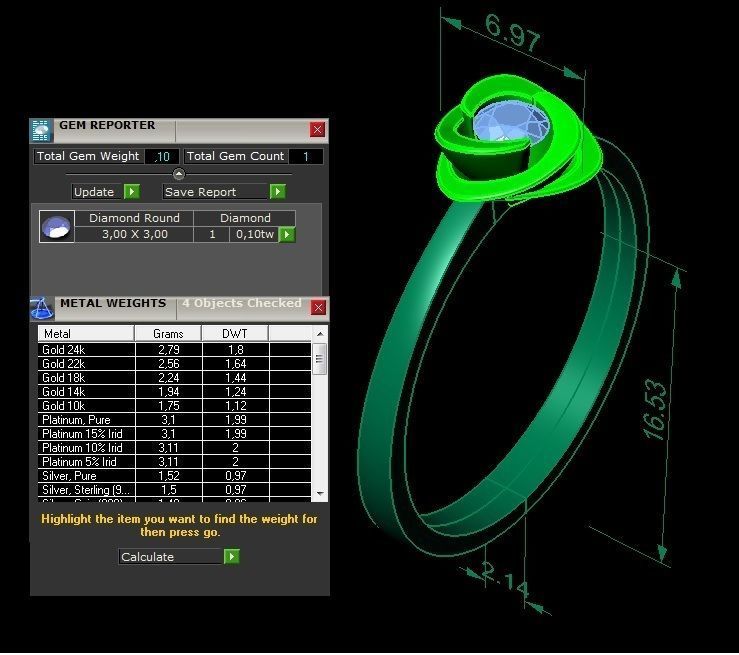Select the Gold 18k row
The image size is (739, 655).
174,378
